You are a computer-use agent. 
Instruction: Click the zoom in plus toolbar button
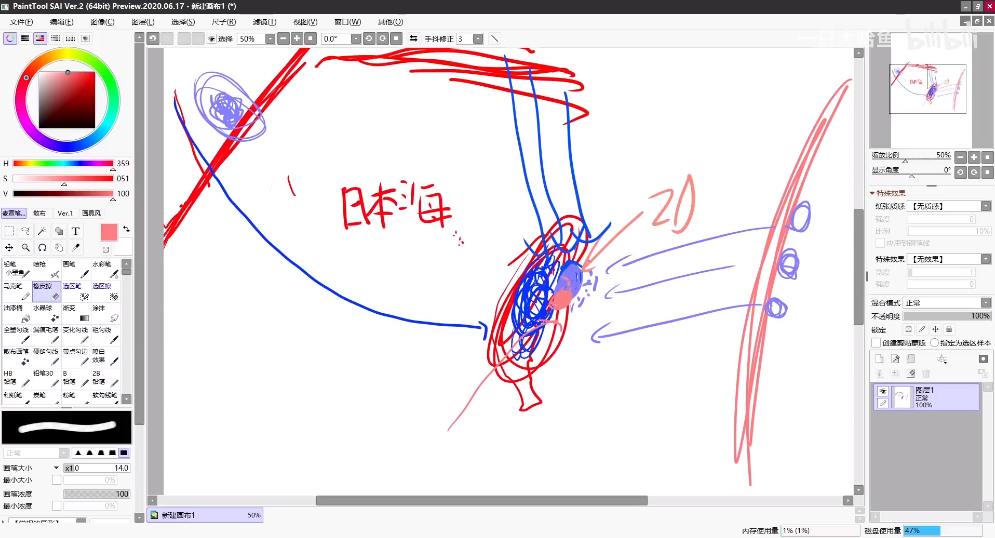[296, 39]
